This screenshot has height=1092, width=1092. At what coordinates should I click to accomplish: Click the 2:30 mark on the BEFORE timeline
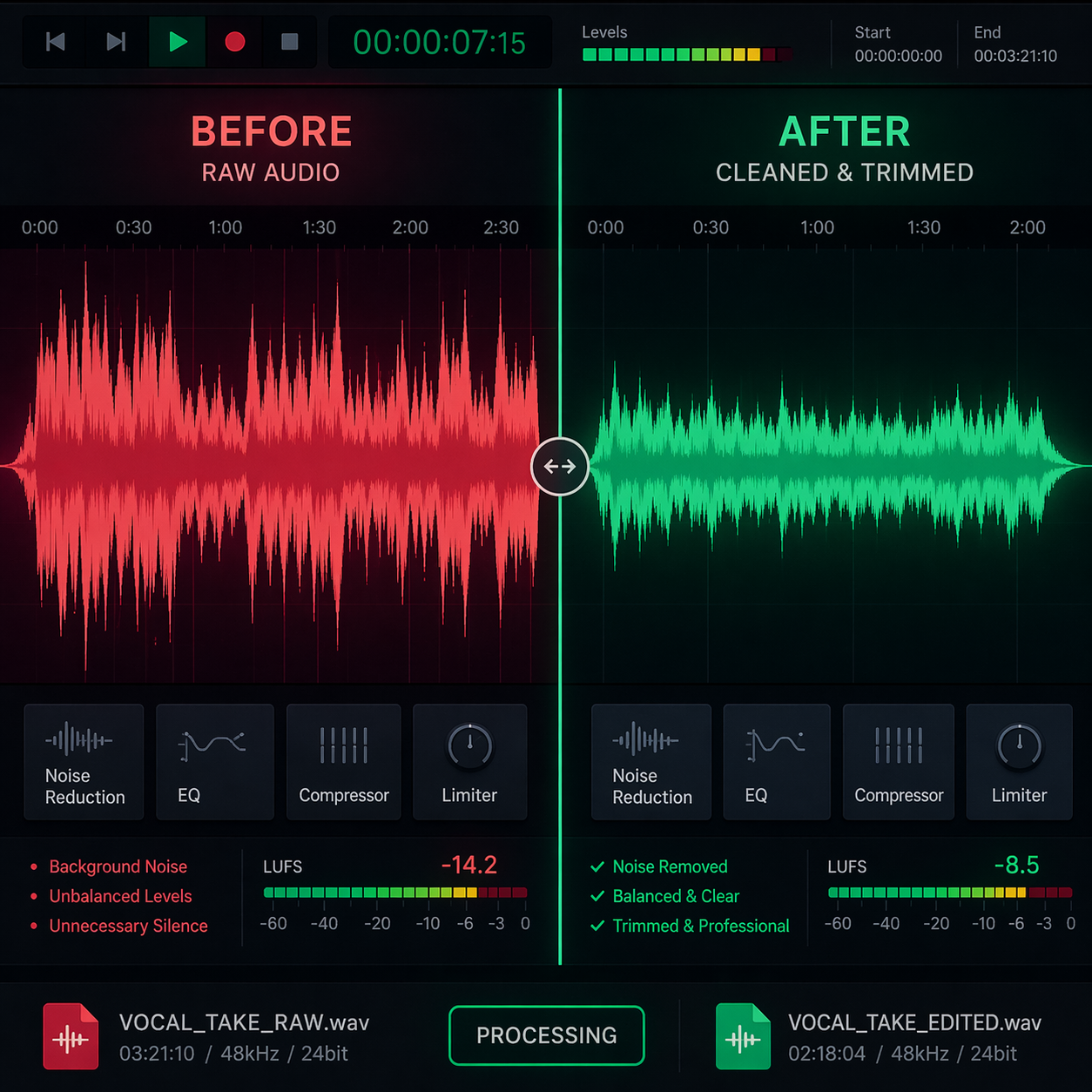pyautogui.click(x=502, y=227)
